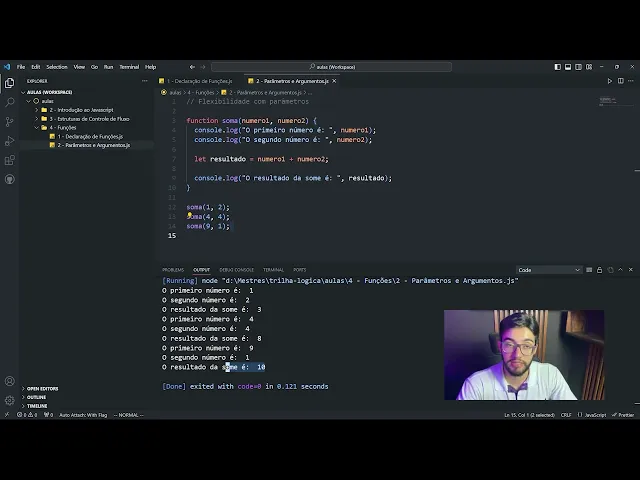Expand the 2 - Introdução ao Javascript folder
The width and height of the screenshot is (640, 480).
tap(81, 110)
